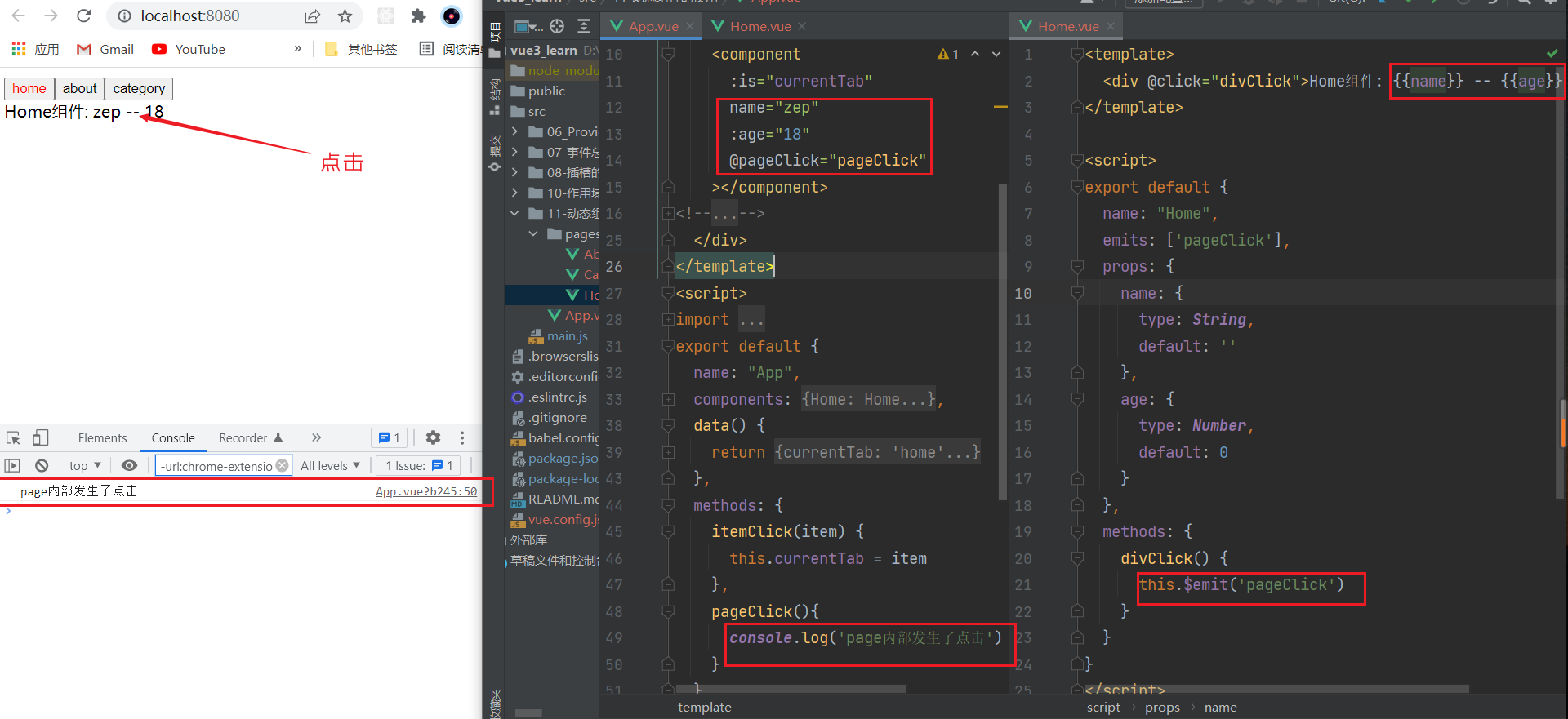Click the share icon in address bar
This screenshot has height=719, width=1568.
point(313,16)
